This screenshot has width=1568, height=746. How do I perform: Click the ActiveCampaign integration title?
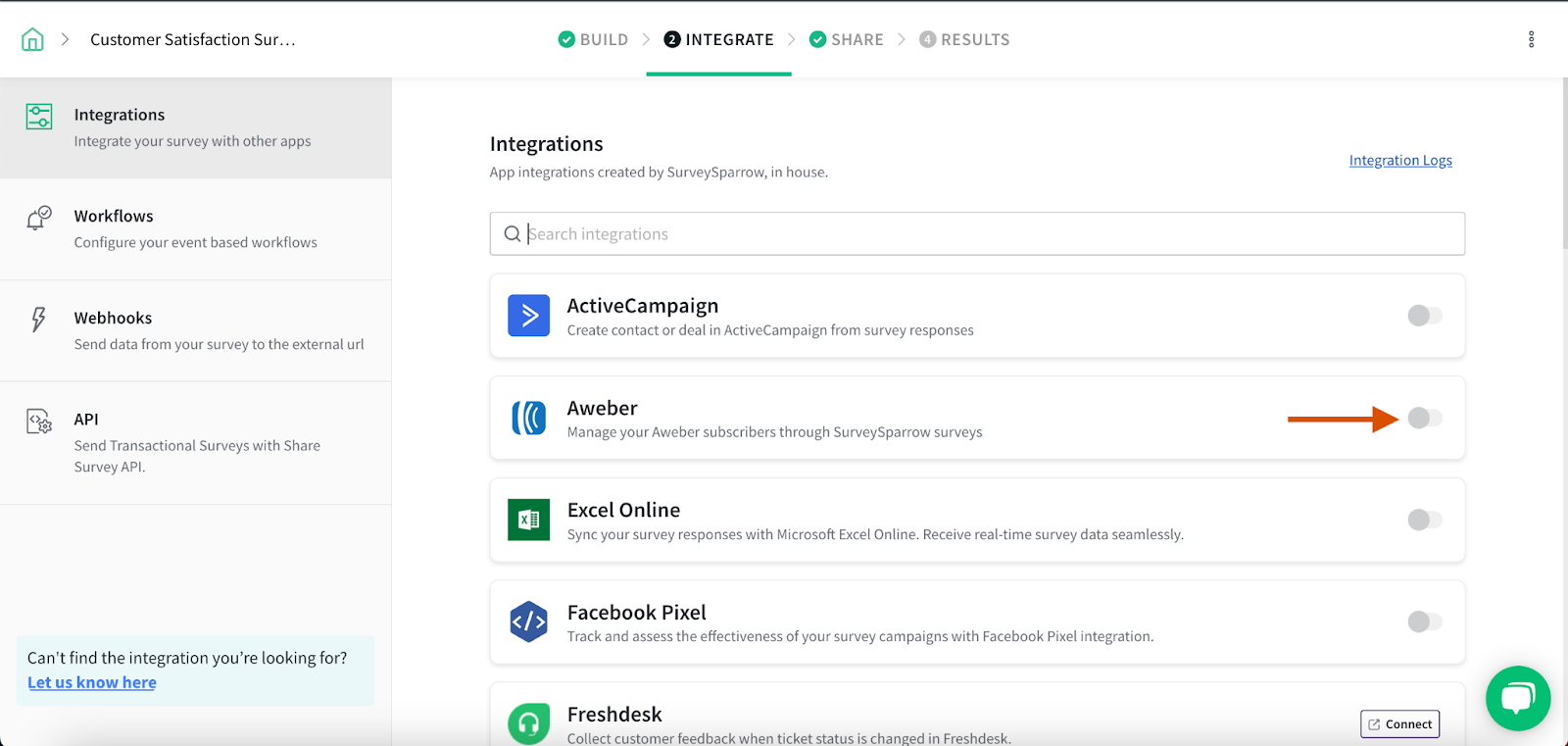643,306
